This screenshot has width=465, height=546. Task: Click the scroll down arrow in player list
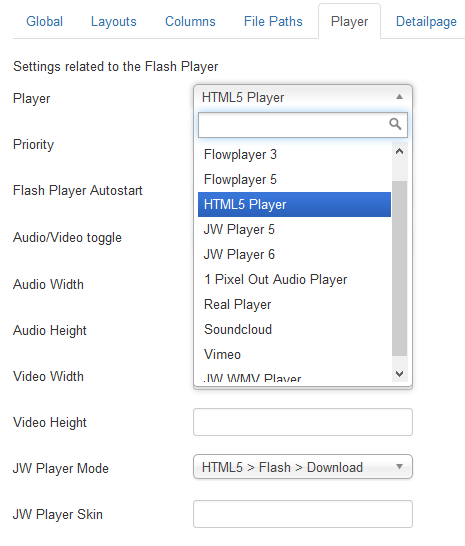click(x=400, y=374)
